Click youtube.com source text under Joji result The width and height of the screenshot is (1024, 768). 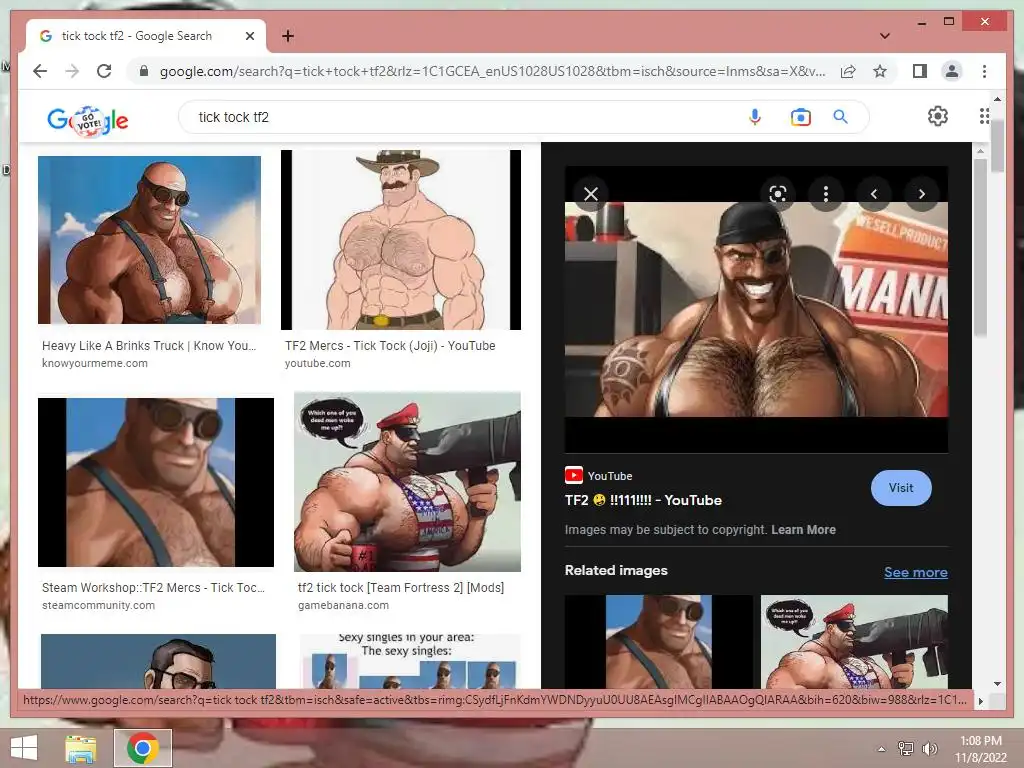317,363
